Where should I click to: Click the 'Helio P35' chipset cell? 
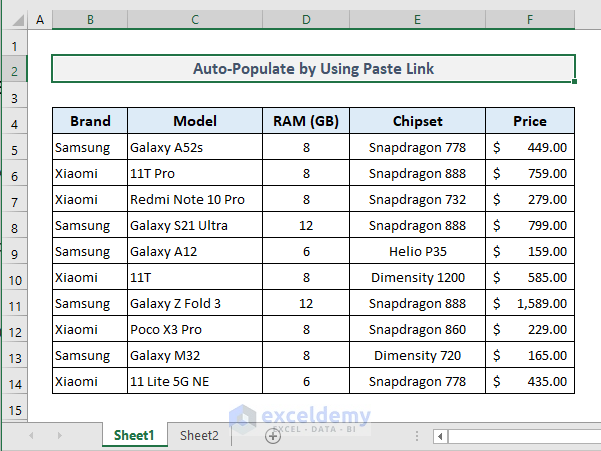tap(417, 251)
